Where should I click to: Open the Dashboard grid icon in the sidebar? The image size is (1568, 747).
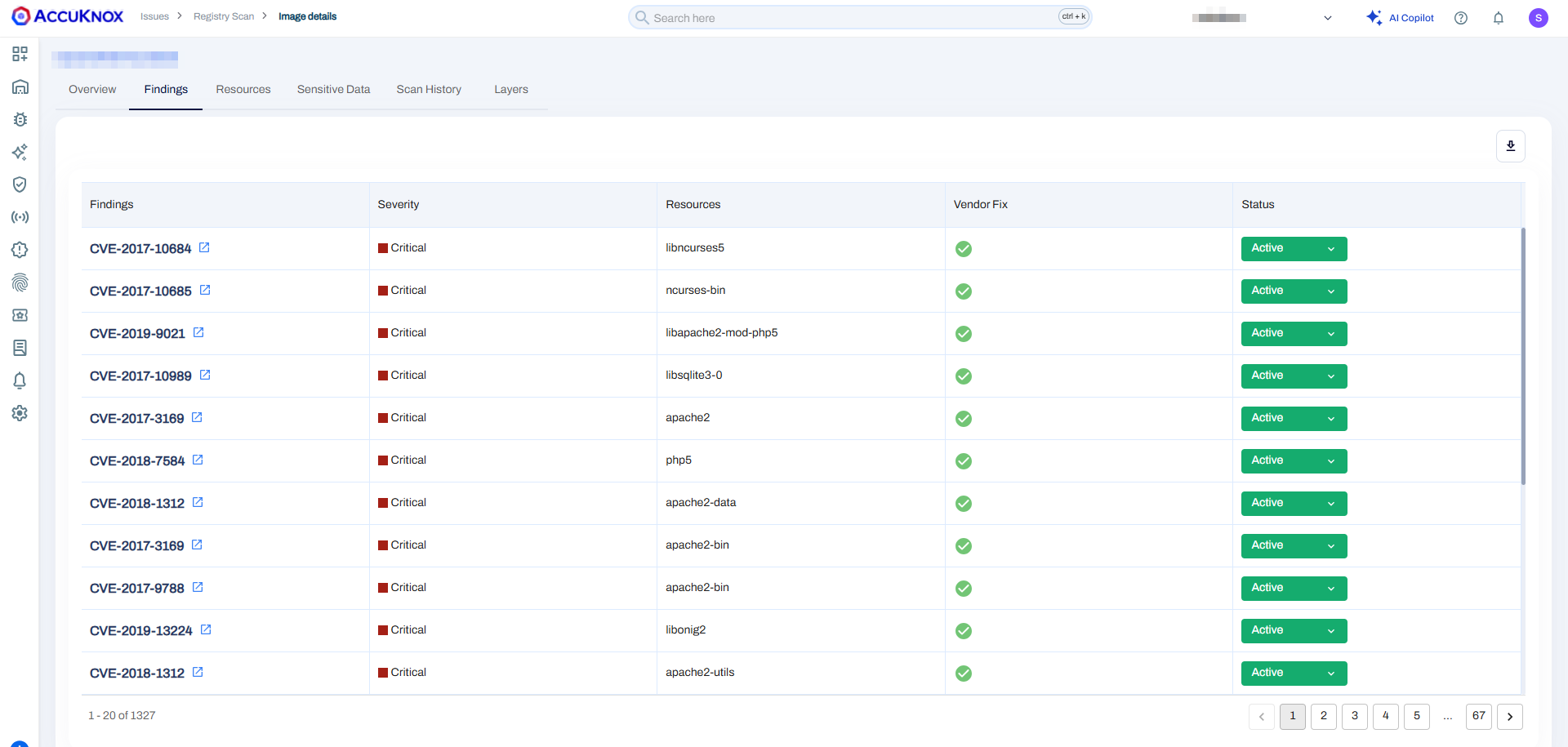click(20, 54)
